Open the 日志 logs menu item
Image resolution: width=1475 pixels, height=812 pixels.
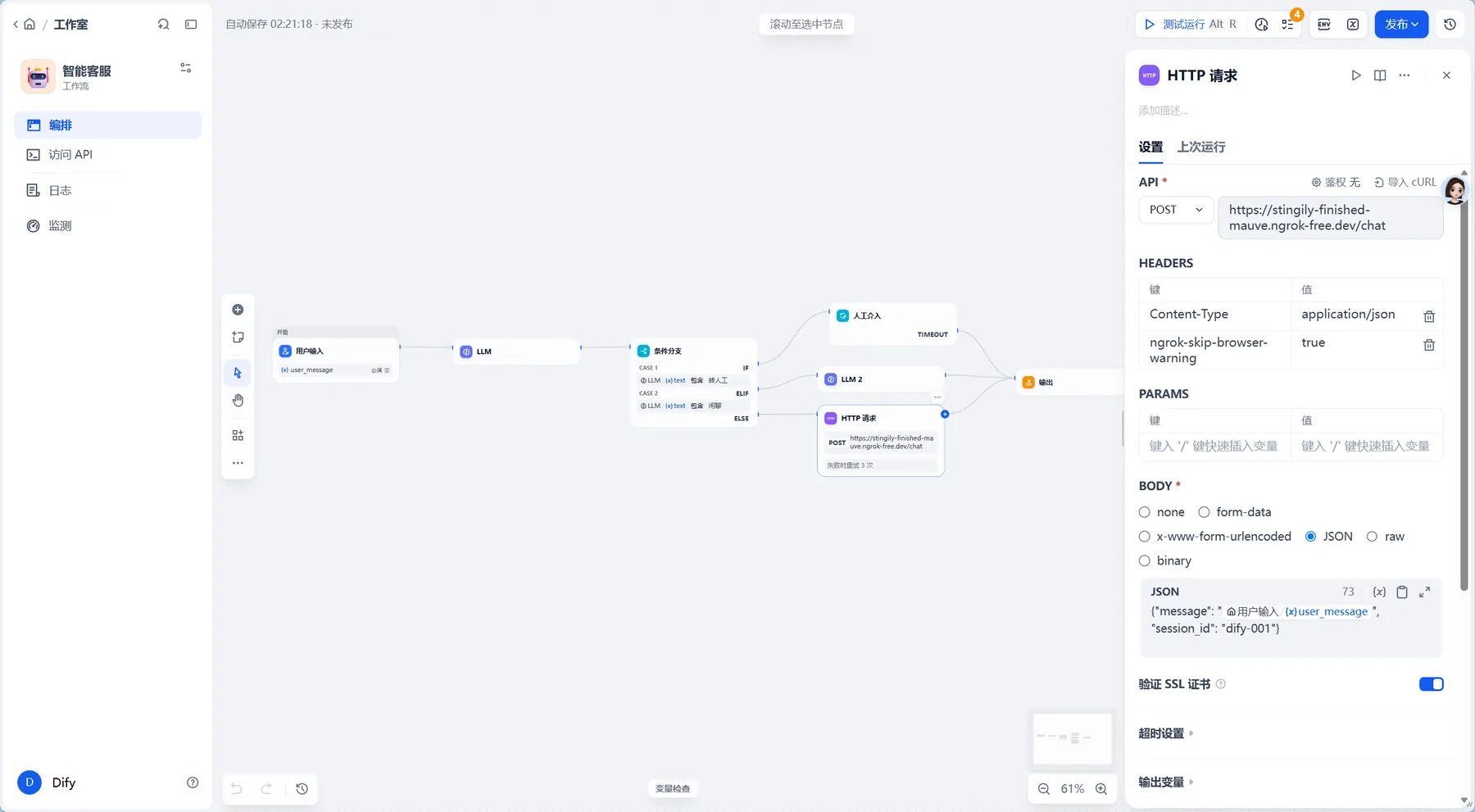pyautogui.click(x=60, y=190)
